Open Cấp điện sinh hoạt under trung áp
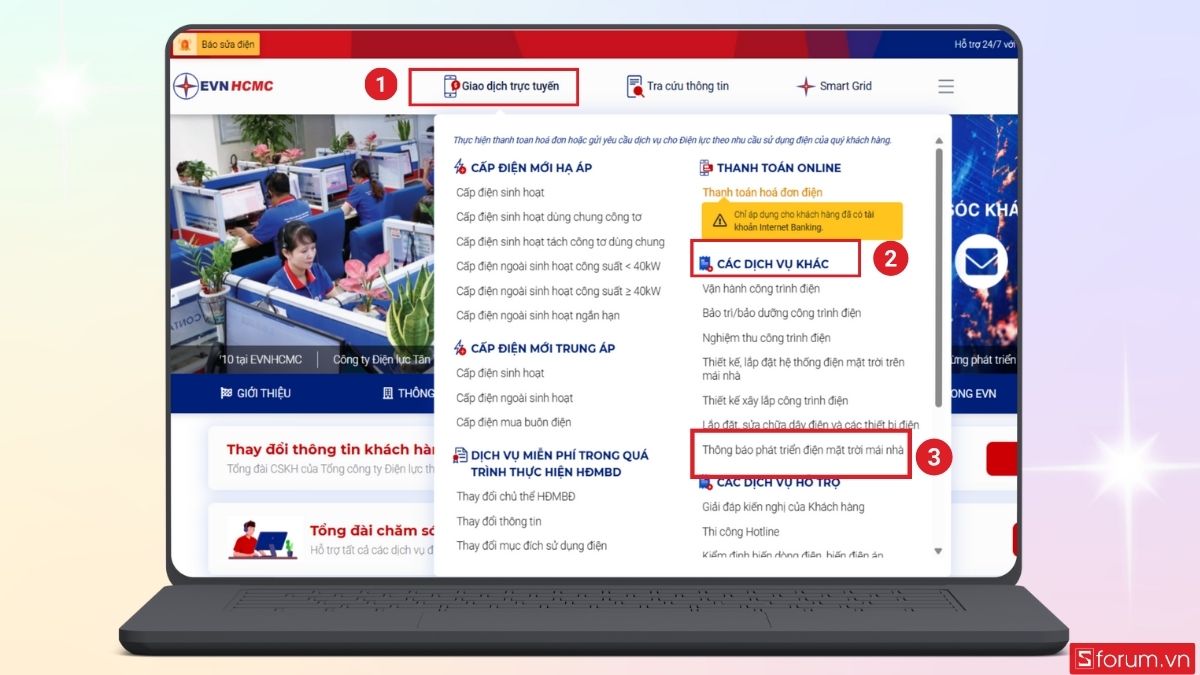1200x675 pixels. [501, 373]
